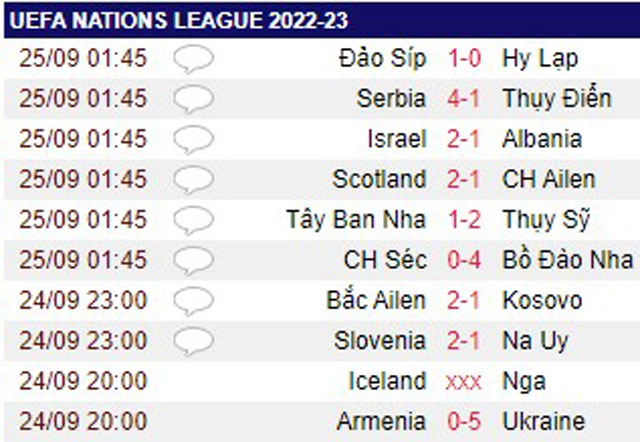This screenshot has width=640, height=442.
Task: Click the UEFA Nations League 2022-23 header
Action: 179,20
